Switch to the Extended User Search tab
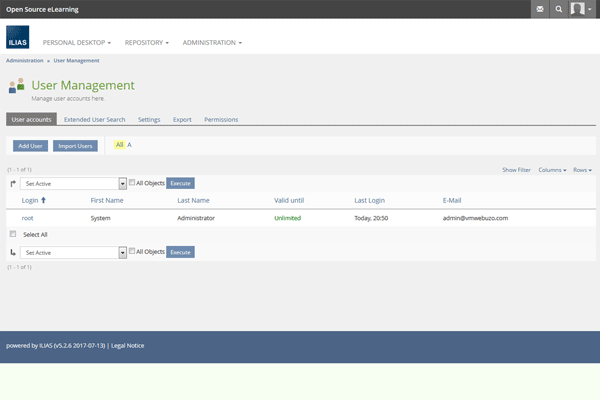This screenshot has width=600, height=400. pyautogui.click(x=95, y=119)
